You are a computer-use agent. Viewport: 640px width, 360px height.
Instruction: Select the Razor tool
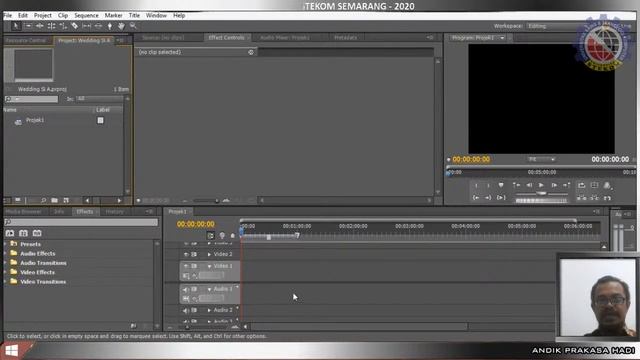(75, 26)
